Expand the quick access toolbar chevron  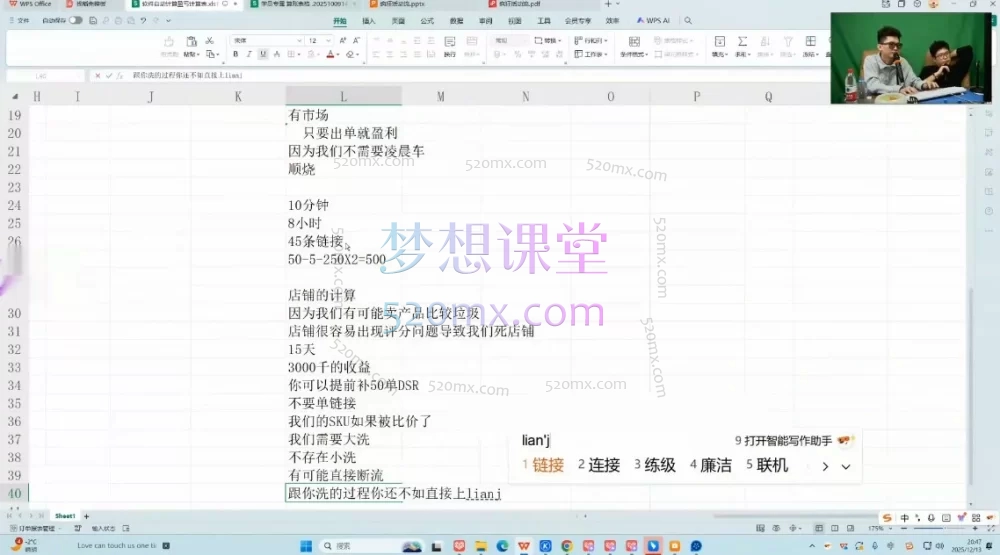coord(168,20)
